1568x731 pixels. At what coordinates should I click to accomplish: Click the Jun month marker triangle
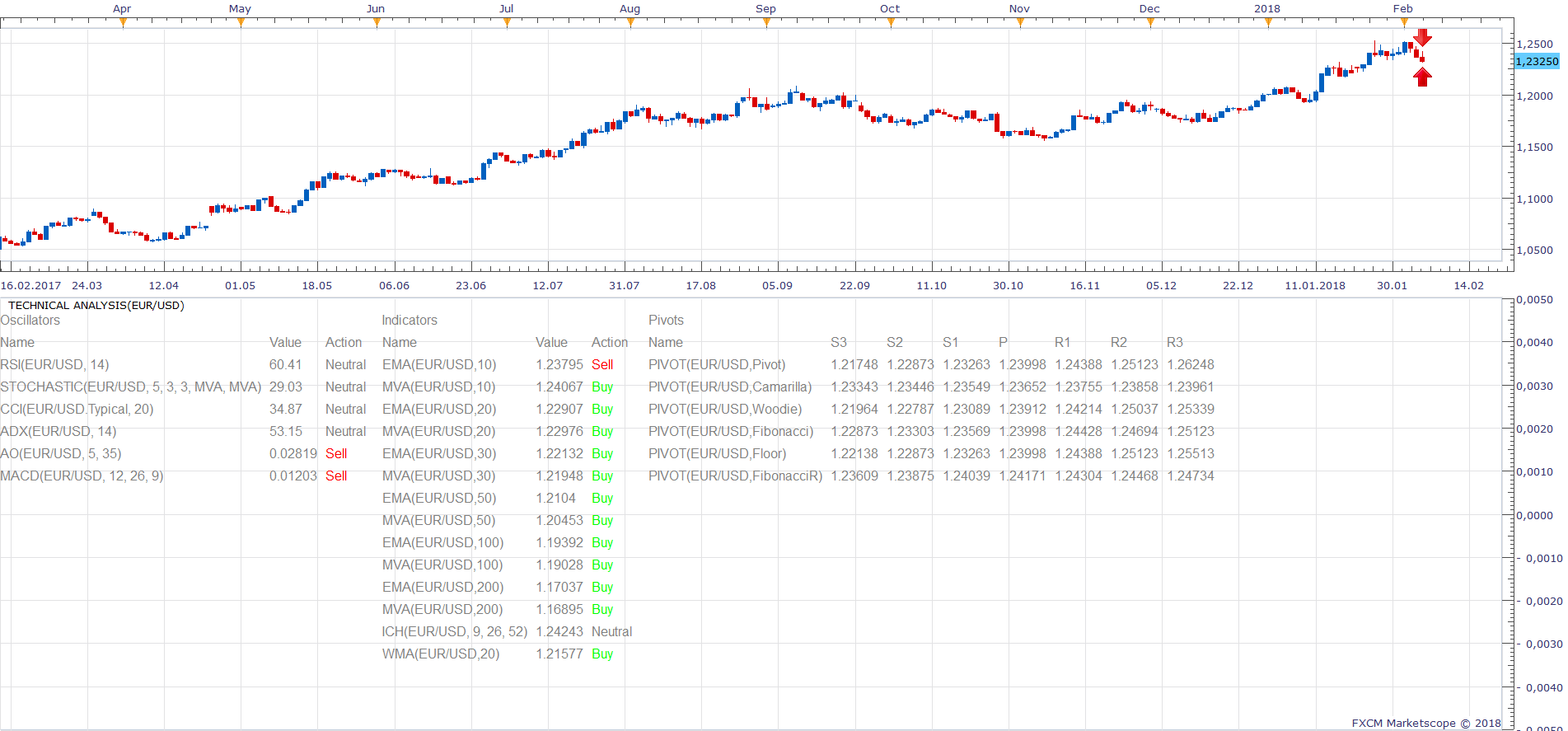click(x=377, y=22)
